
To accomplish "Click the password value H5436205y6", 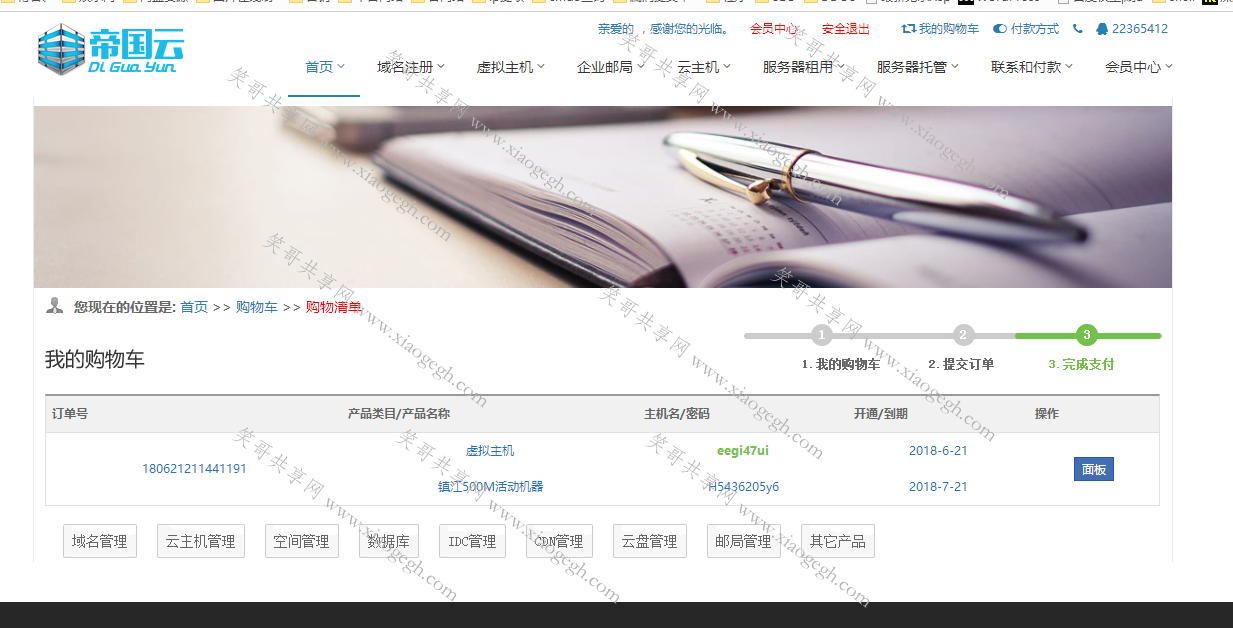I will click(743, 487).
